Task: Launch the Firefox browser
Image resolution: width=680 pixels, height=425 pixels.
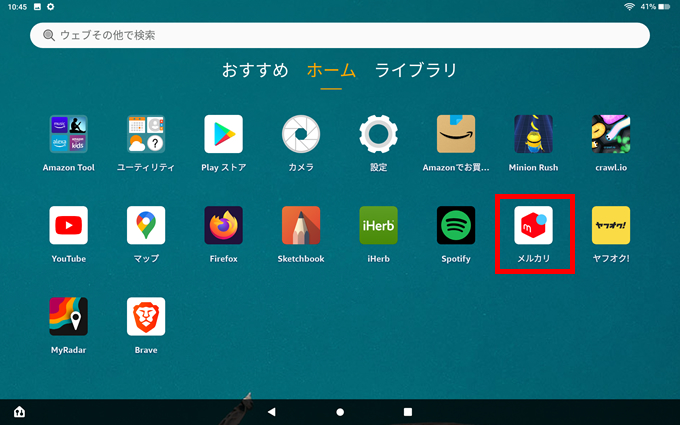Action: [x=223, y=225]
